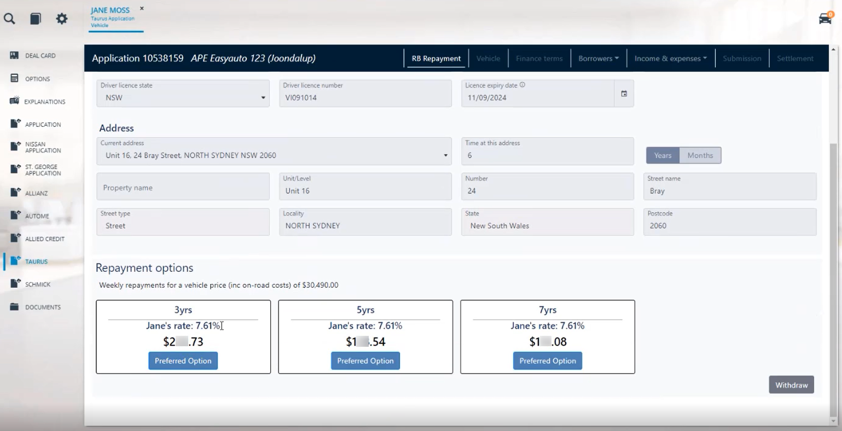The width and height of the screenshot is (842, 431).
Task: Open the licence expiry calendar picker
Action: (x=624, y=94)
